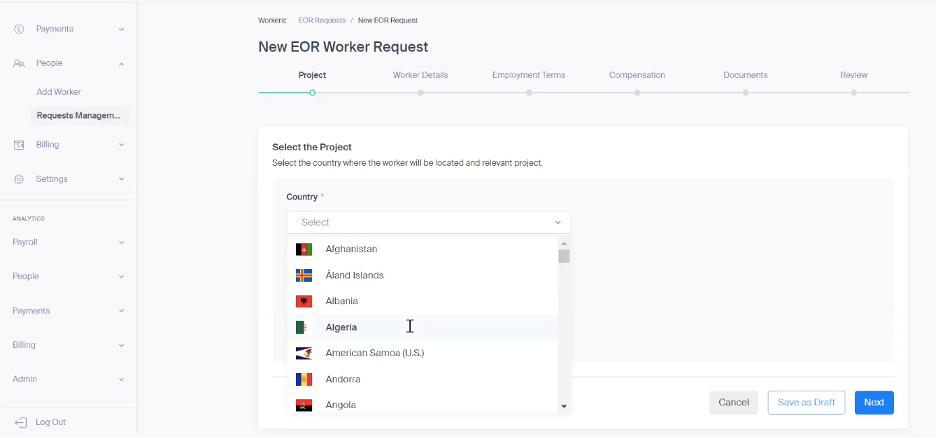Go to the Employment Terms step

pos(529,75)
